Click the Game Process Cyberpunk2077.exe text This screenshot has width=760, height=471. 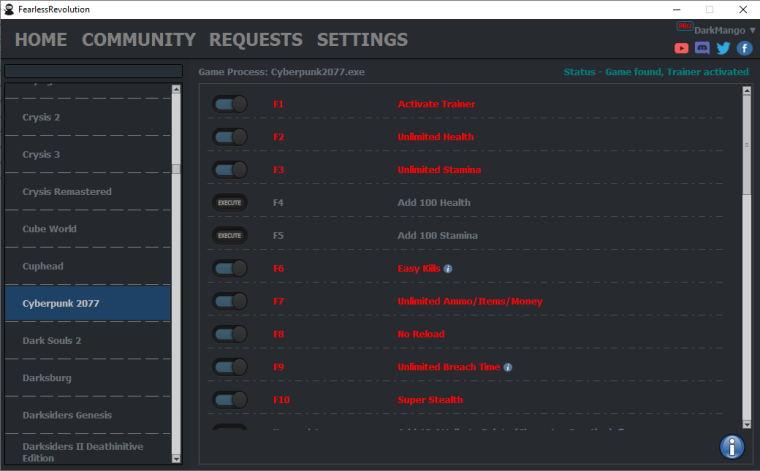click(x=282, y=72)
